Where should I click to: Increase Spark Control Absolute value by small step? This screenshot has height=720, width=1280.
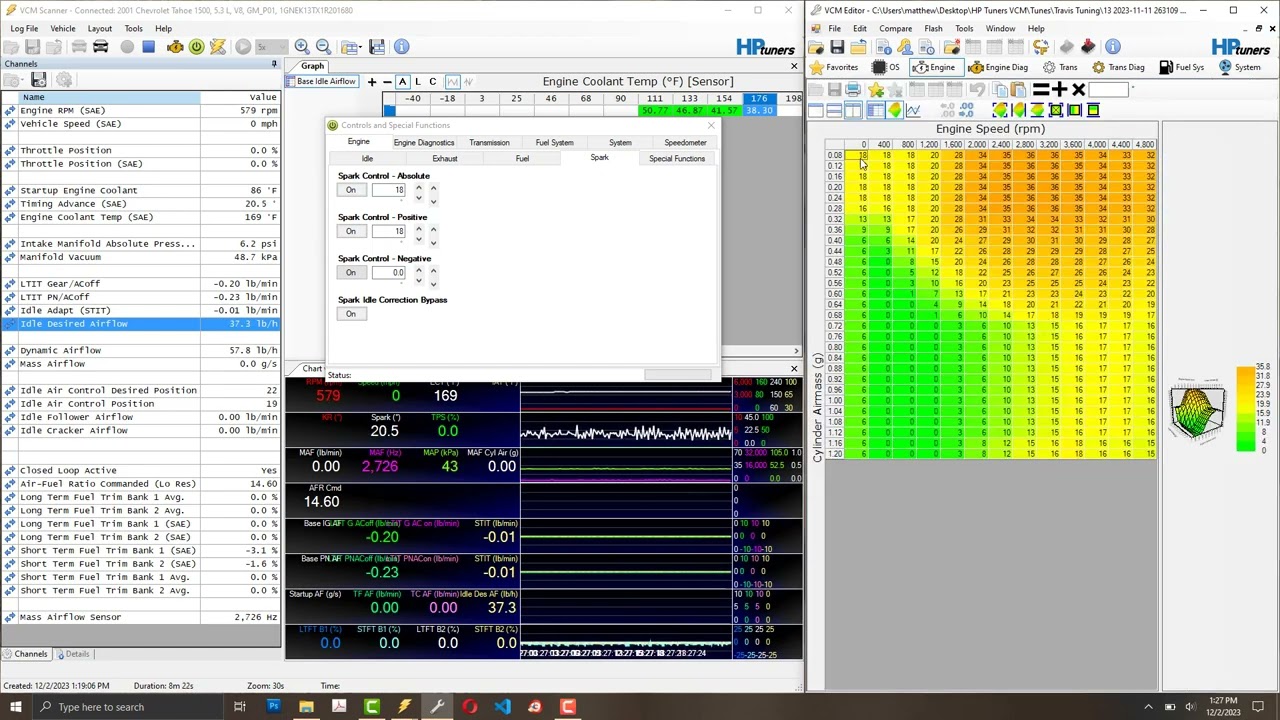click(419, 187)
